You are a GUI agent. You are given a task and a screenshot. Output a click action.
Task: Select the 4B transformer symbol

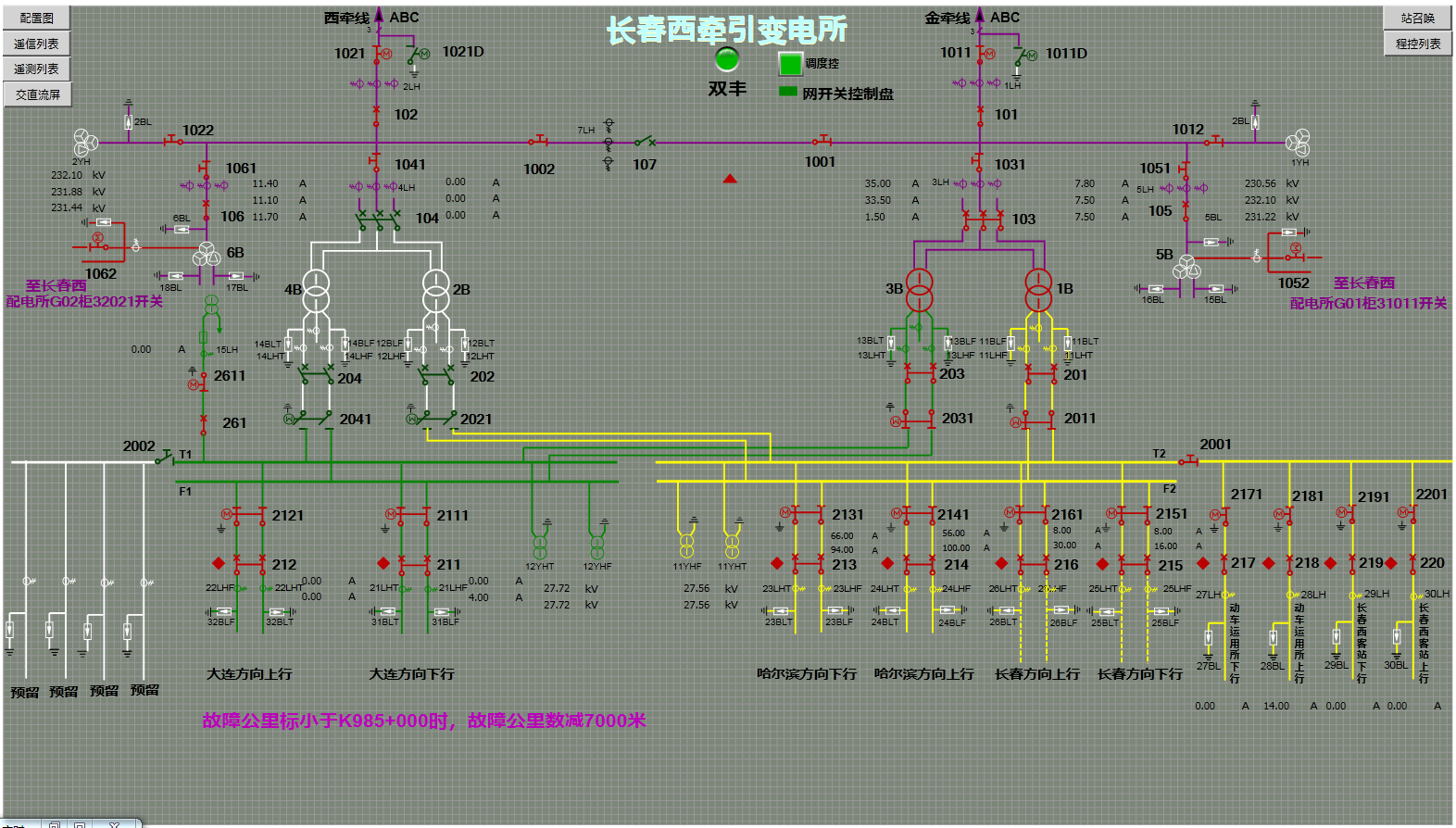316,291
